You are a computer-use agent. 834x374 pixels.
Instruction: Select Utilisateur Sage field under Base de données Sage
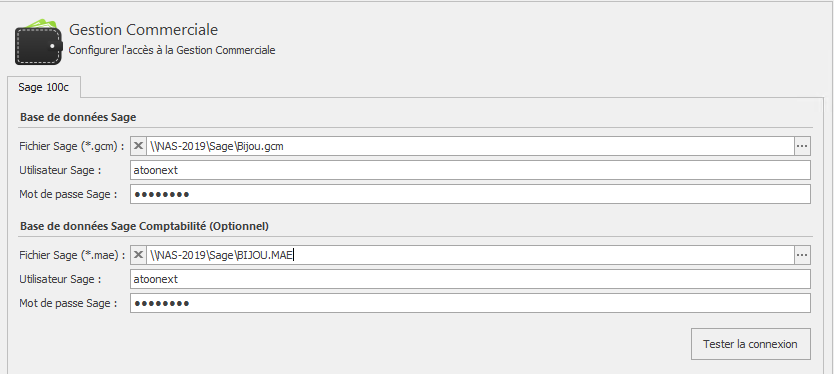pos(470,170)
